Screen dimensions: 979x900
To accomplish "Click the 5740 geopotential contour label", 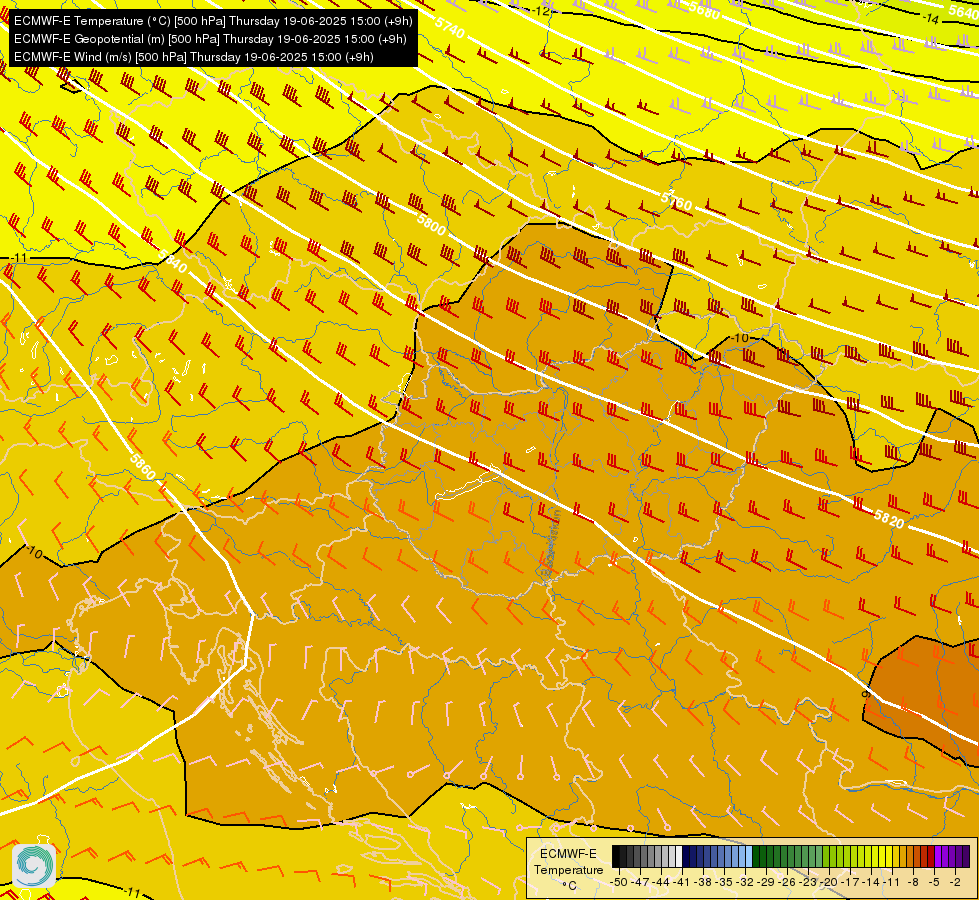I will [450, 27].
